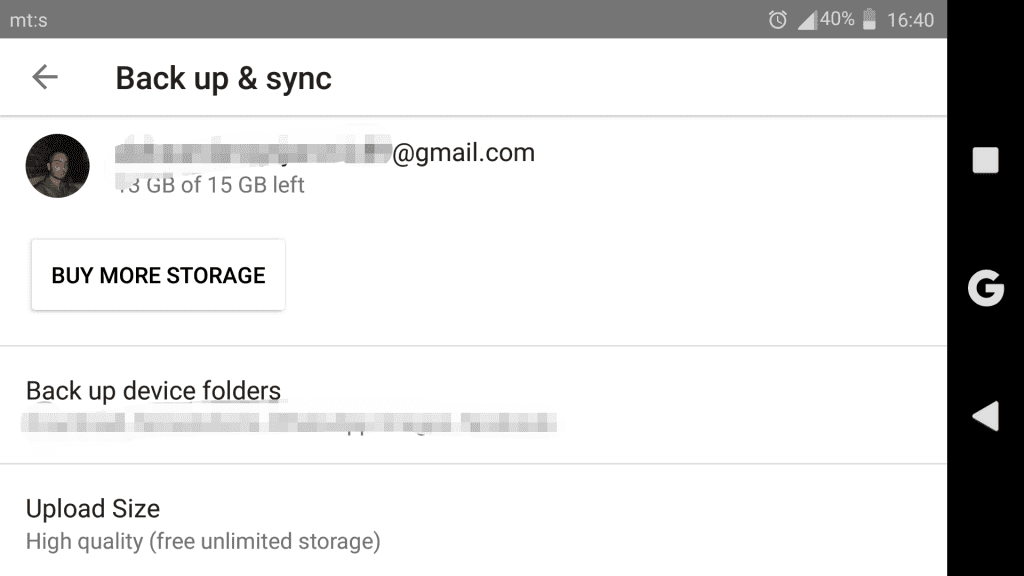The width and height of the screenshot is (1024, 576).
Task: Tap the High quality (free unlimited storage) text
Action: click(203, 542)
